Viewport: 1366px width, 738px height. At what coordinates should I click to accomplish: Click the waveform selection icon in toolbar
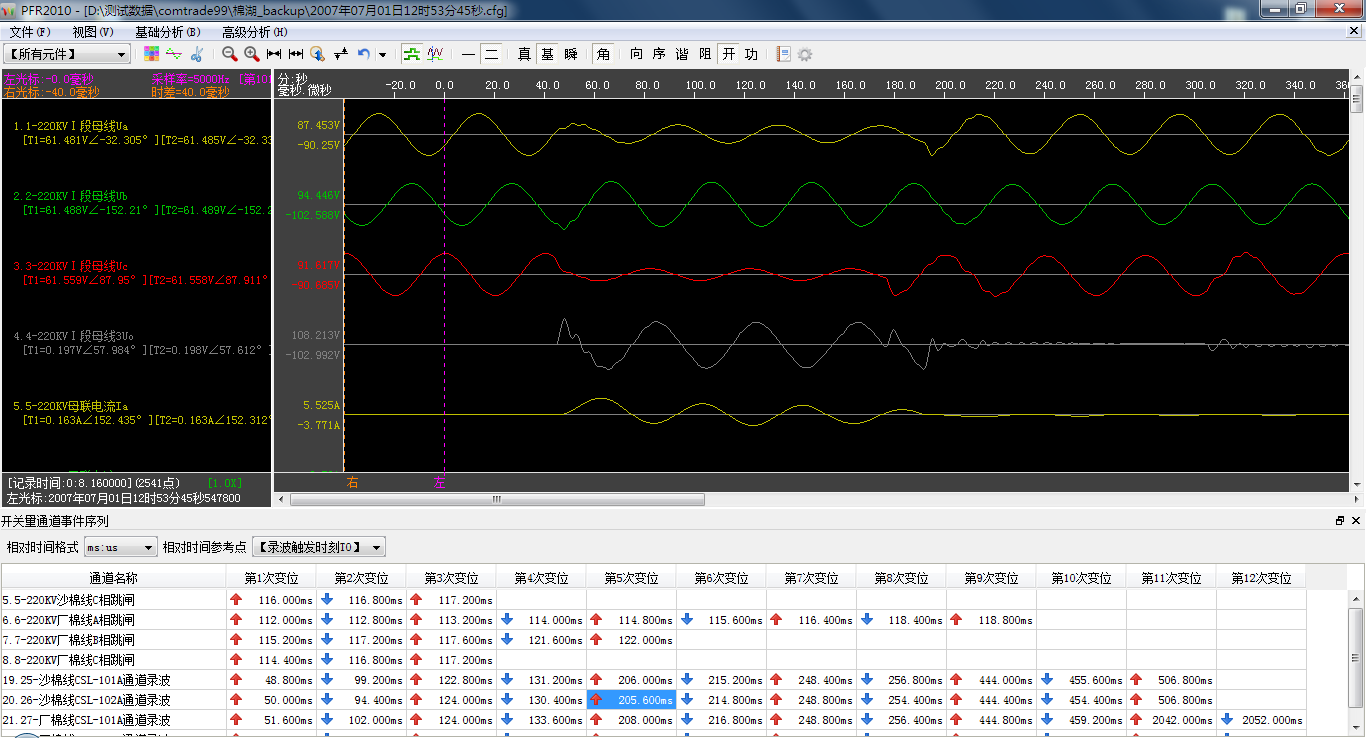click(x=174, y=54)
